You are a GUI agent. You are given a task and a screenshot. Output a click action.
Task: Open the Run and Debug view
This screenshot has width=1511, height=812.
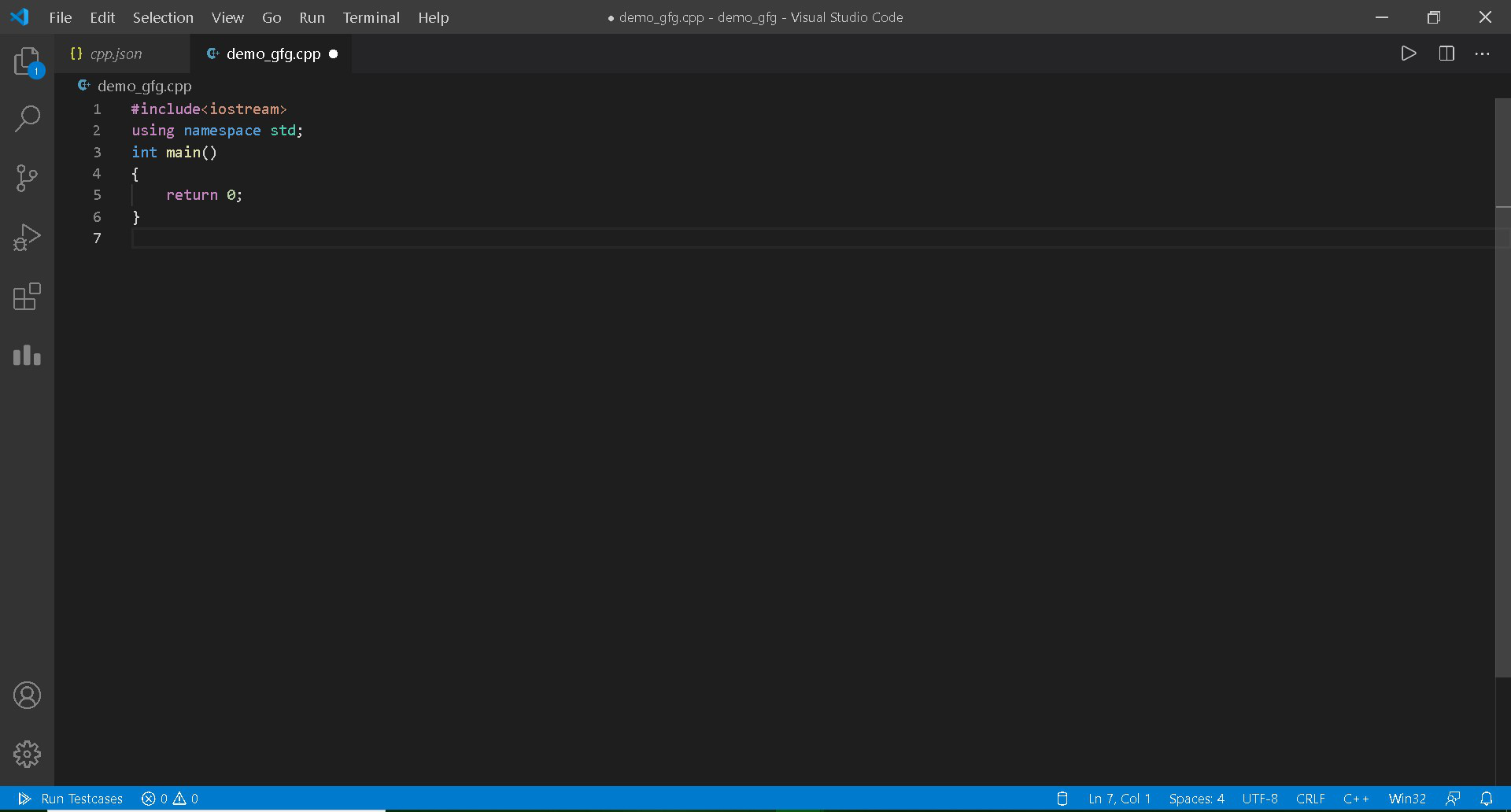click(27, 237)
